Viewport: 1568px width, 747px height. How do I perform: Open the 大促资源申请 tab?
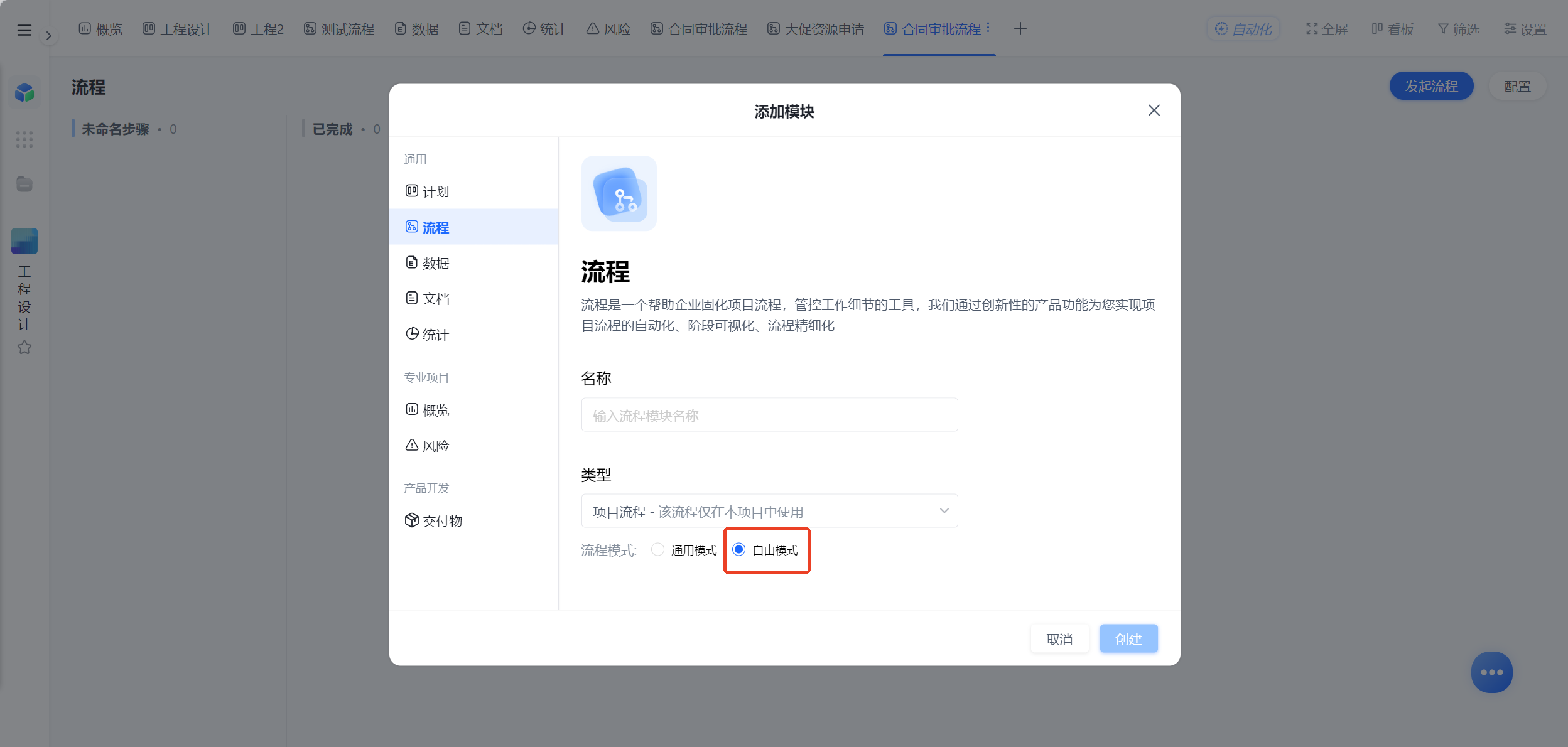816,29
